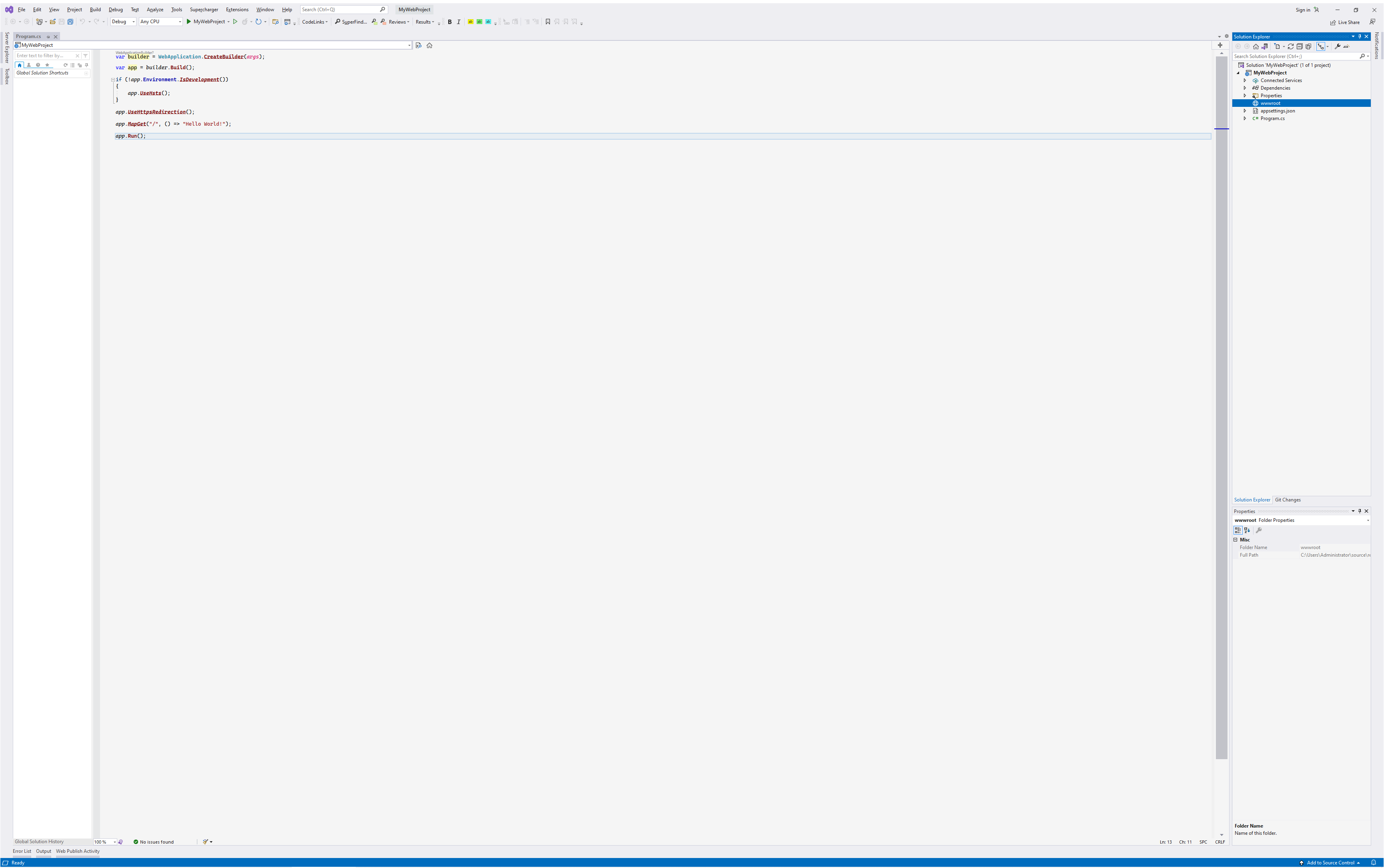Image resolution: width=1384 pixels, height=868 pixels.
Task: Click home icon beside navigation bar
Action: tap(429, 45)
